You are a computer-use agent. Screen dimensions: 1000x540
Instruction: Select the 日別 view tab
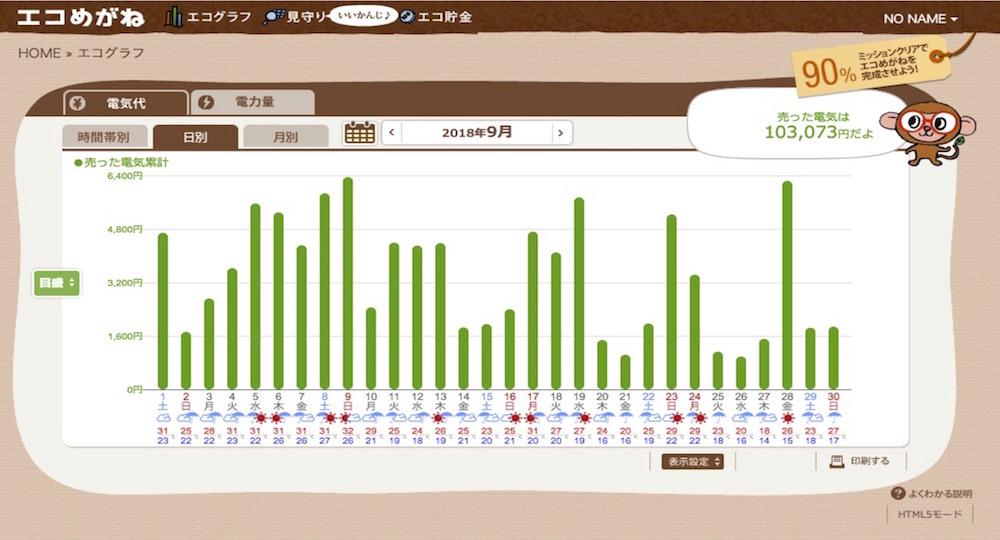pyautogui.click(x=196, y=136)
